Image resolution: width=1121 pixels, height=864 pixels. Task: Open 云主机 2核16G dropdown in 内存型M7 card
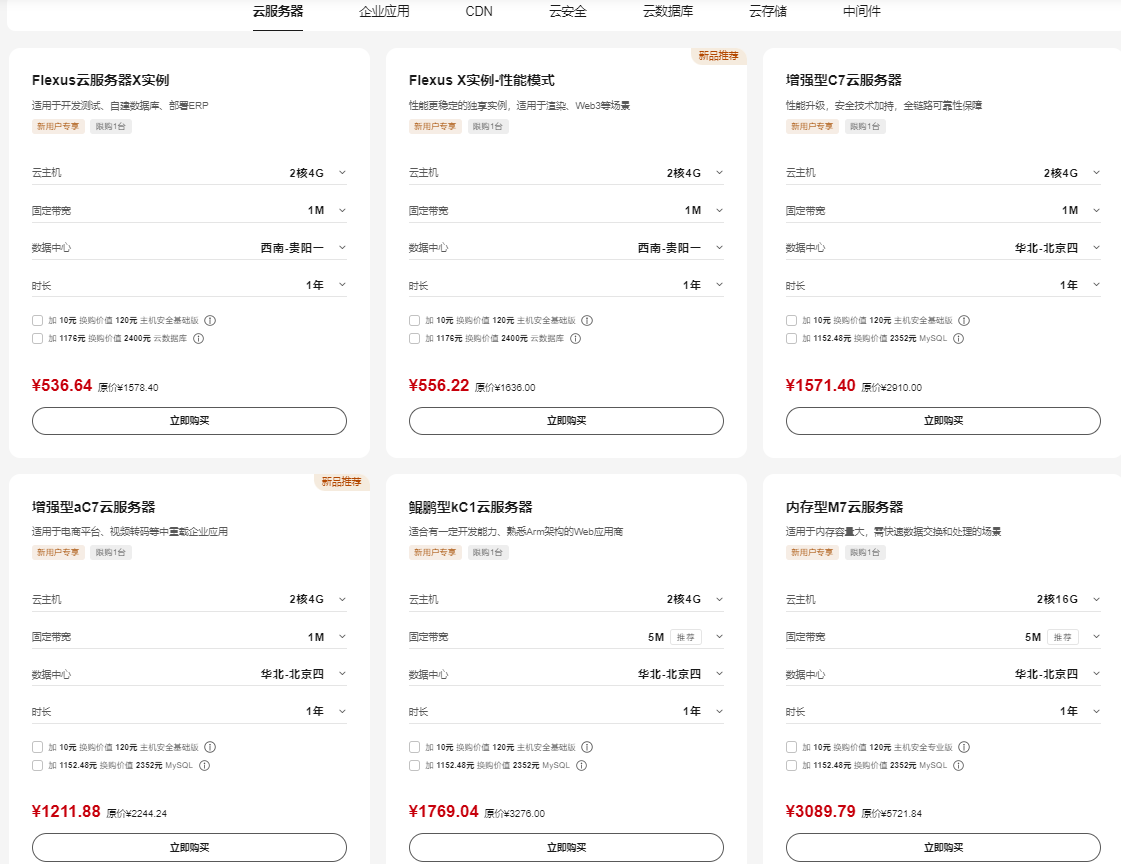pyautogui.click(x=943, y=599)
